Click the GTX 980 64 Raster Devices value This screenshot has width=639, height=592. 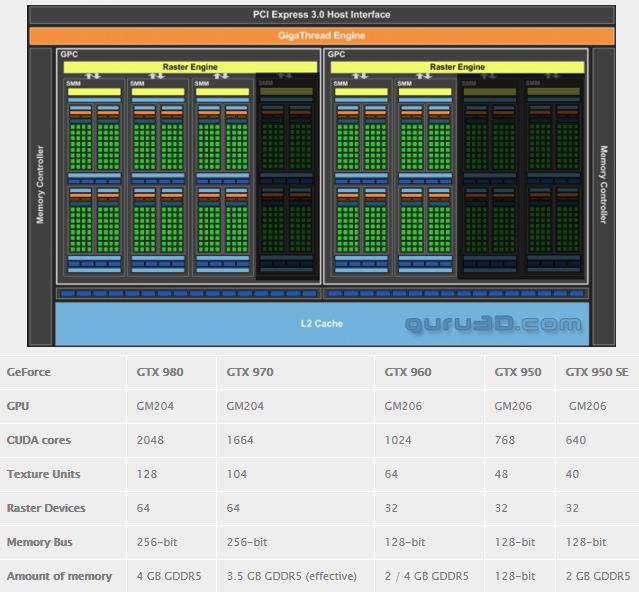tap(143, 508)
